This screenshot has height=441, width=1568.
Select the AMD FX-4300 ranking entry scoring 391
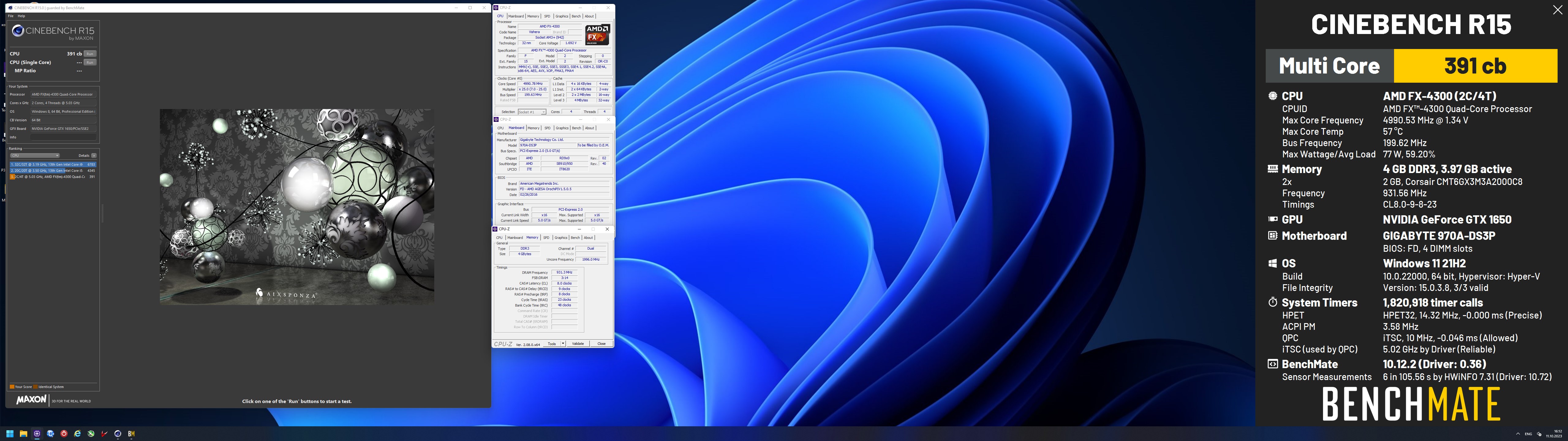[x=53, y=177]
